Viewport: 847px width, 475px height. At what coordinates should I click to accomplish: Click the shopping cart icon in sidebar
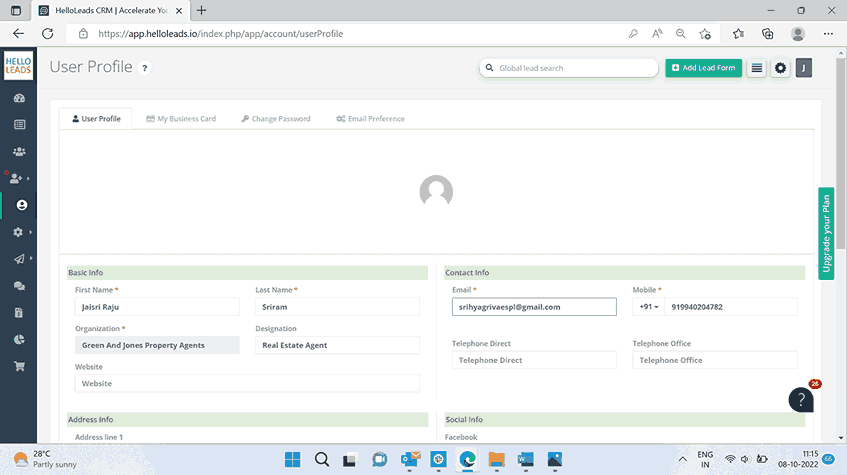[x=19, y=366]
